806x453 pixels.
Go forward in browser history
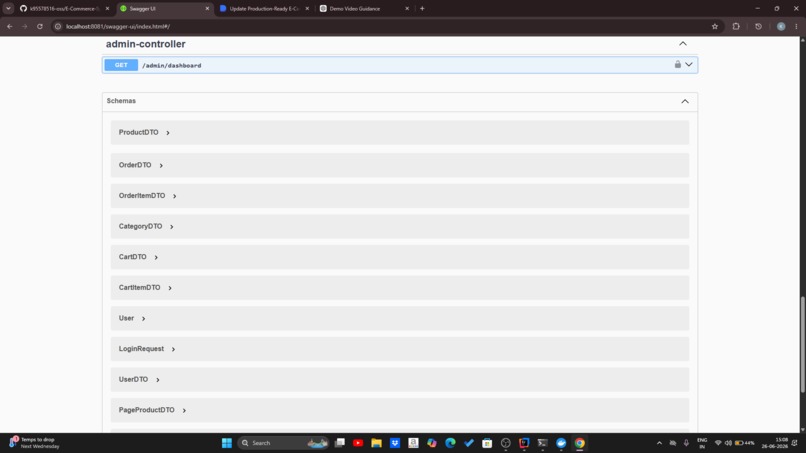point(25,26)
